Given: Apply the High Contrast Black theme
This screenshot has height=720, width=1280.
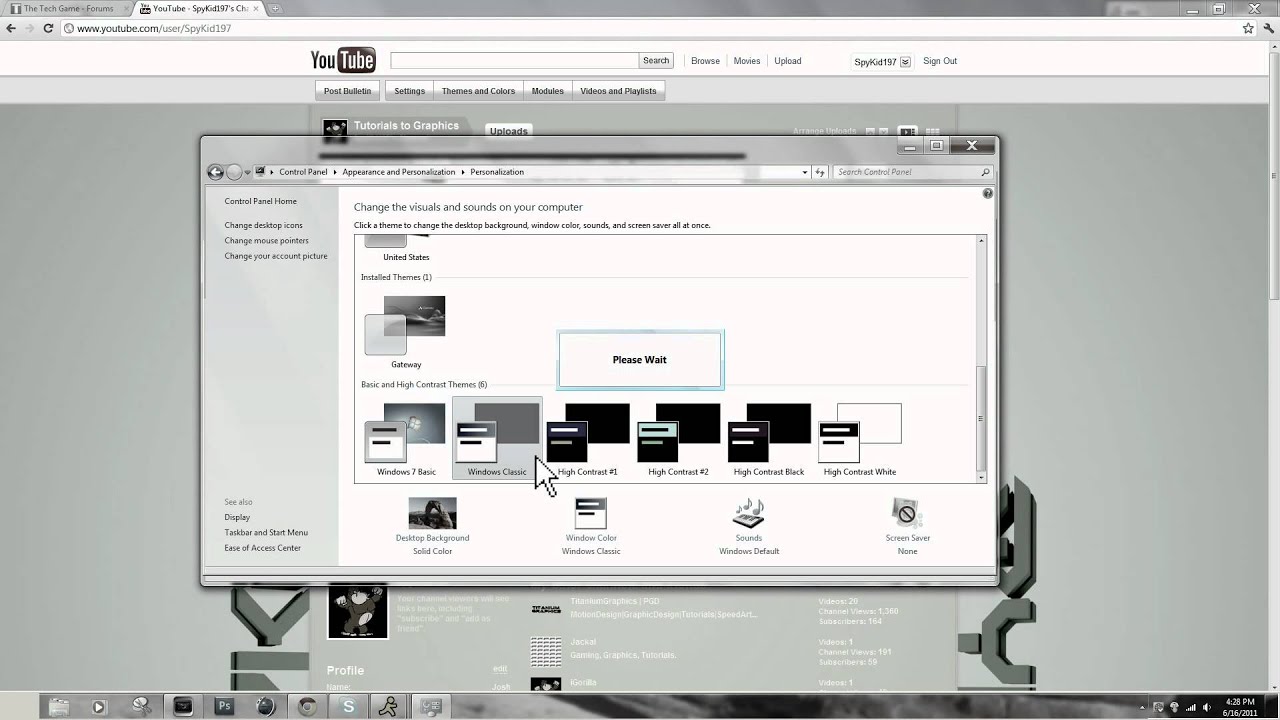Looking at the screenshot, I should pos(769,438).
